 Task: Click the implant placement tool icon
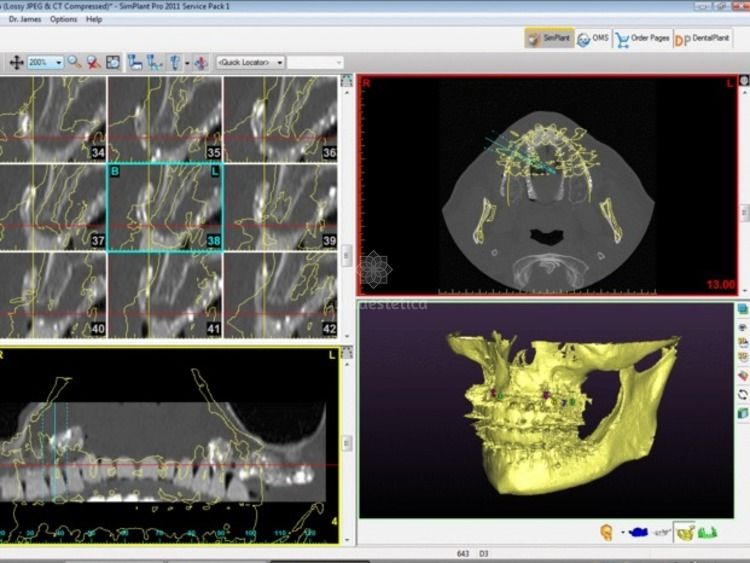[x=177, y=62]
